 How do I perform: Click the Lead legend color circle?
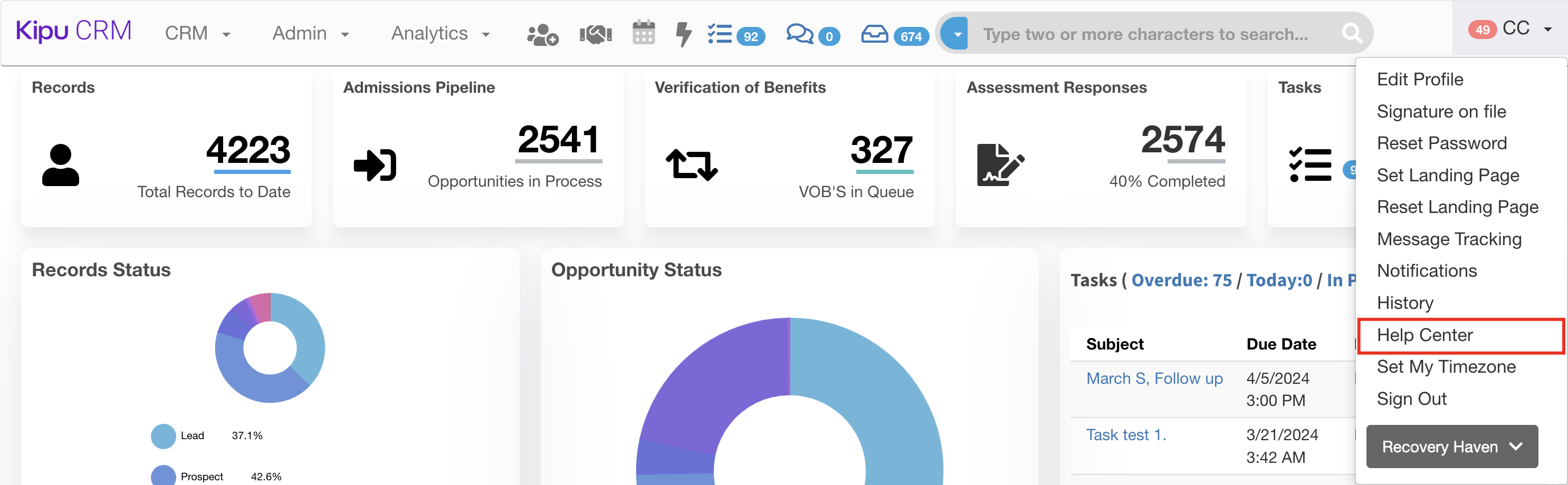click(163, 435)
